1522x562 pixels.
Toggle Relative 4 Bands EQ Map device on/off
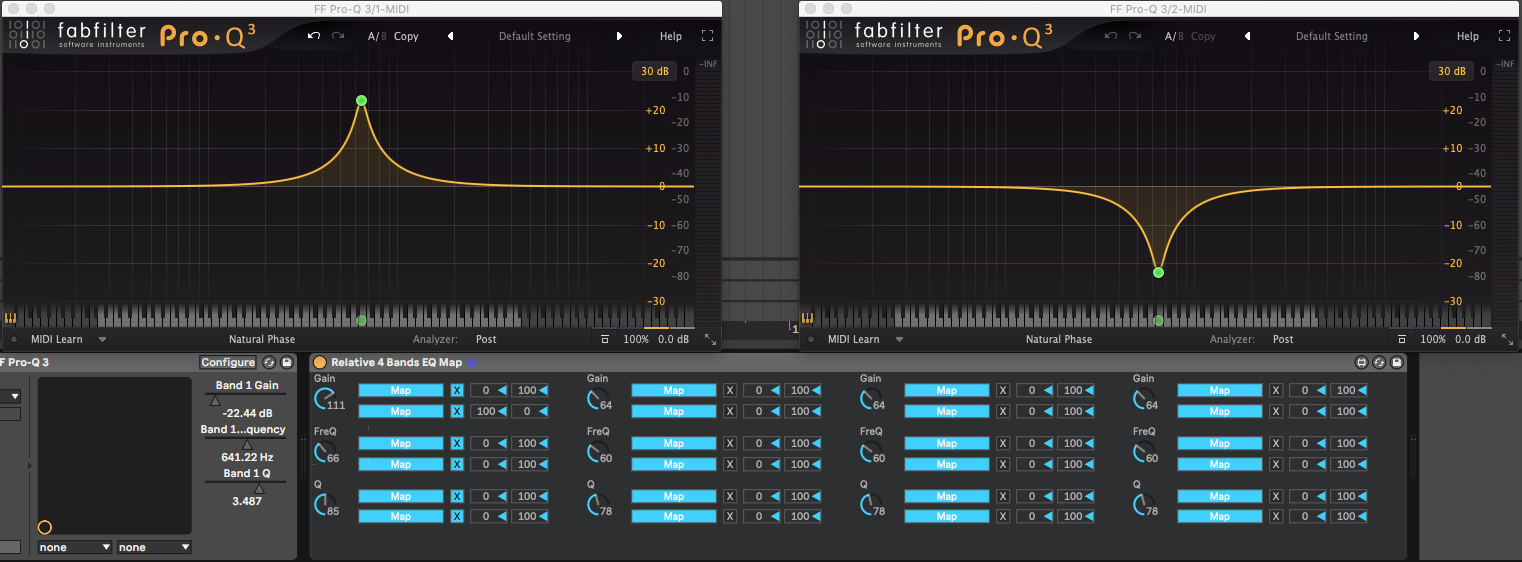[320, 362]
